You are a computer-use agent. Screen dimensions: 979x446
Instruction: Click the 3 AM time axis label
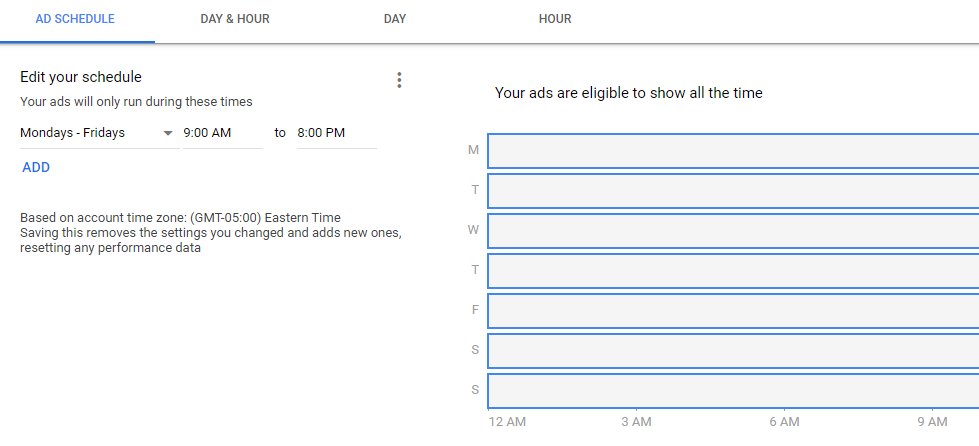coord(636,423)
